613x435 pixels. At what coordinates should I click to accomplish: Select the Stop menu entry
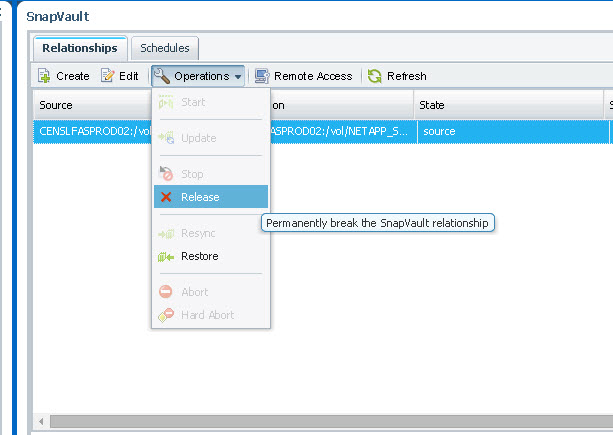[211, 174]
